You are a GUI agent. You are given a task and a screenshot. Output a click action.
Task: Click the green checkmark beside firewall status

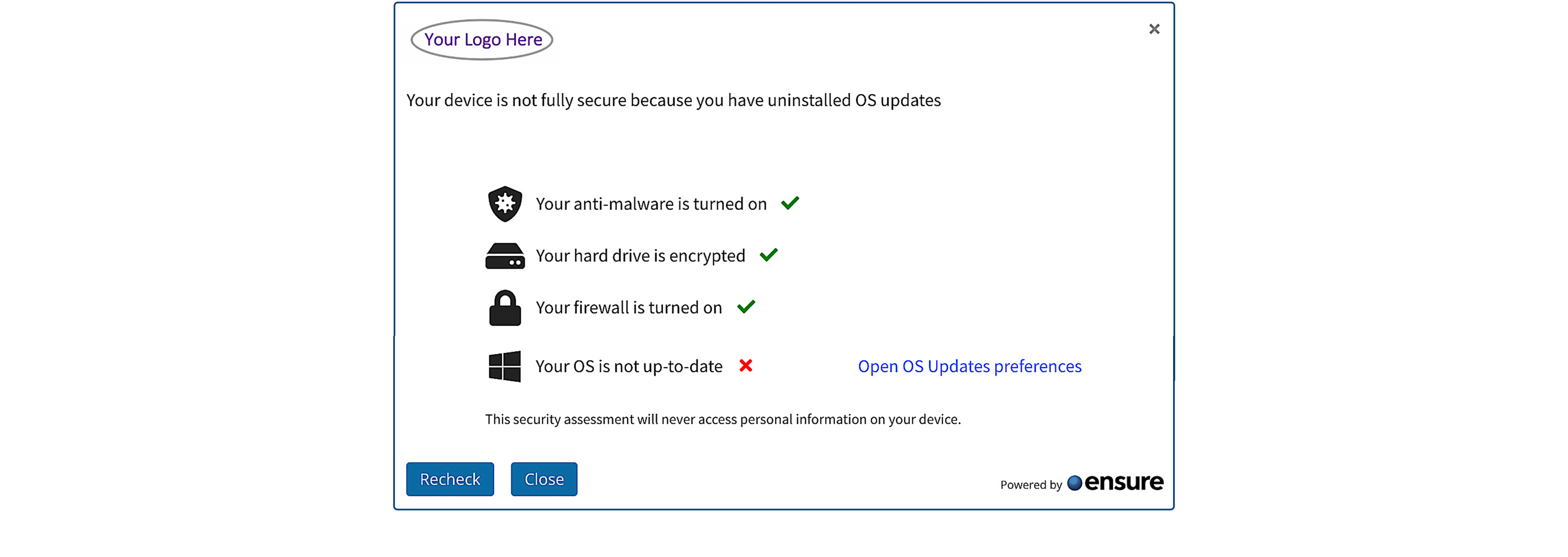tap(746, 306)
